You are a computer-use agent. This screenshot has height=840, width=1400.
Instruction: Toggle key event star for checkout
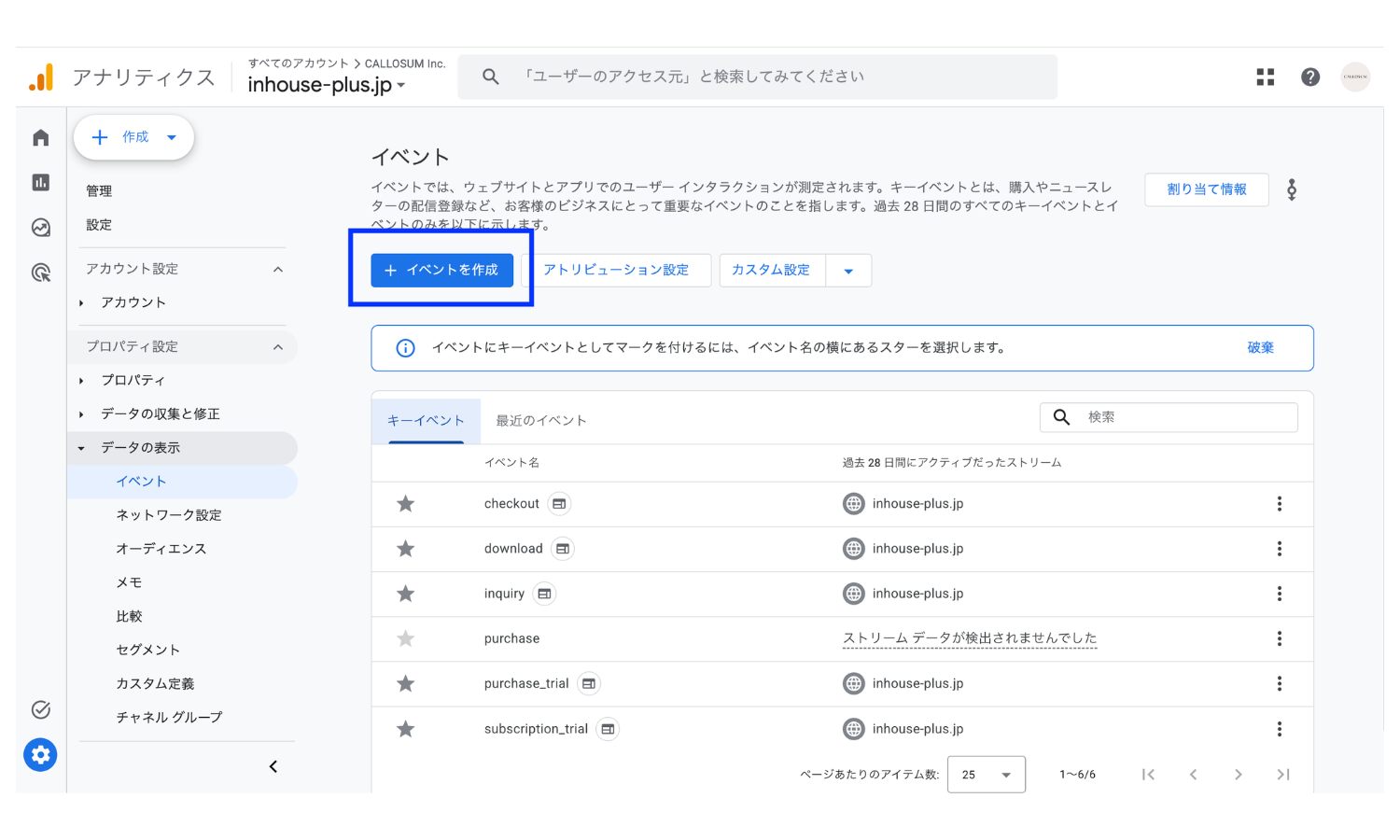[x=405, y=504]
